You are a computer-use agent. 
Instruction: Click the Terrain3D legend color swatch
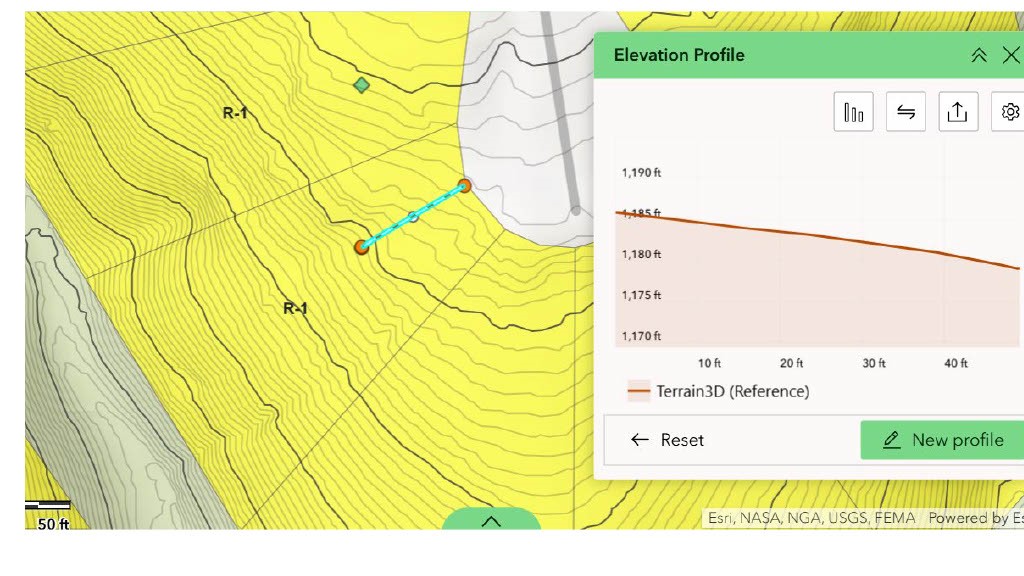(638, 391)
